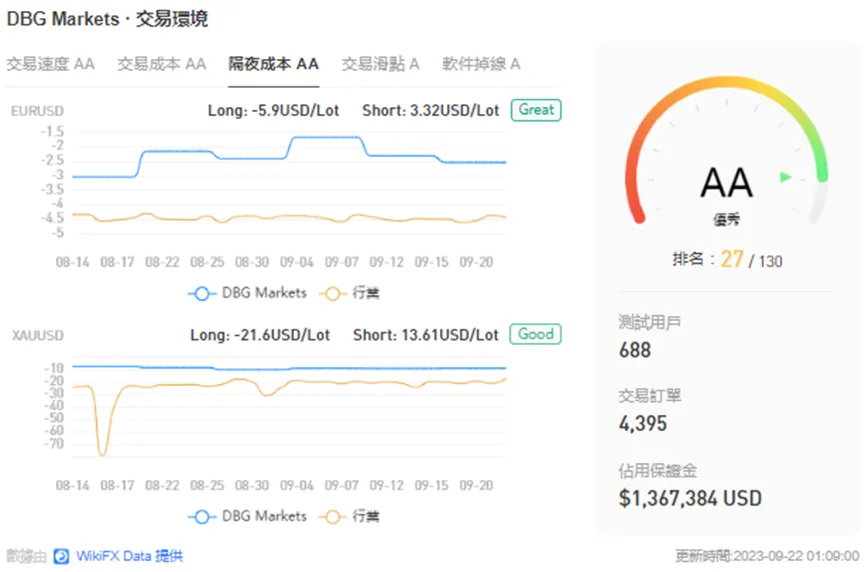Click the Great rating badge for EURUSD
The width and height of the screenshot is (865, 572).
pyautogui.click(x=536, y=110)
